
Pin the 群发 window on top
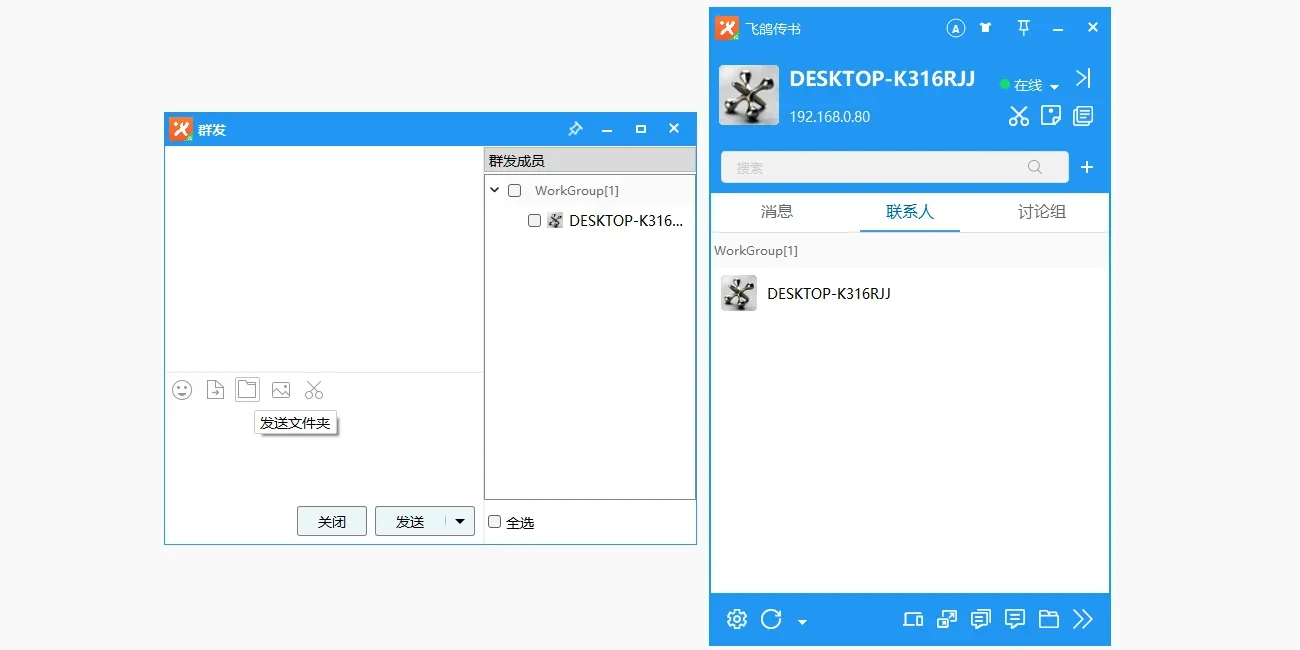pyautogui.click(x=575, y=129)
